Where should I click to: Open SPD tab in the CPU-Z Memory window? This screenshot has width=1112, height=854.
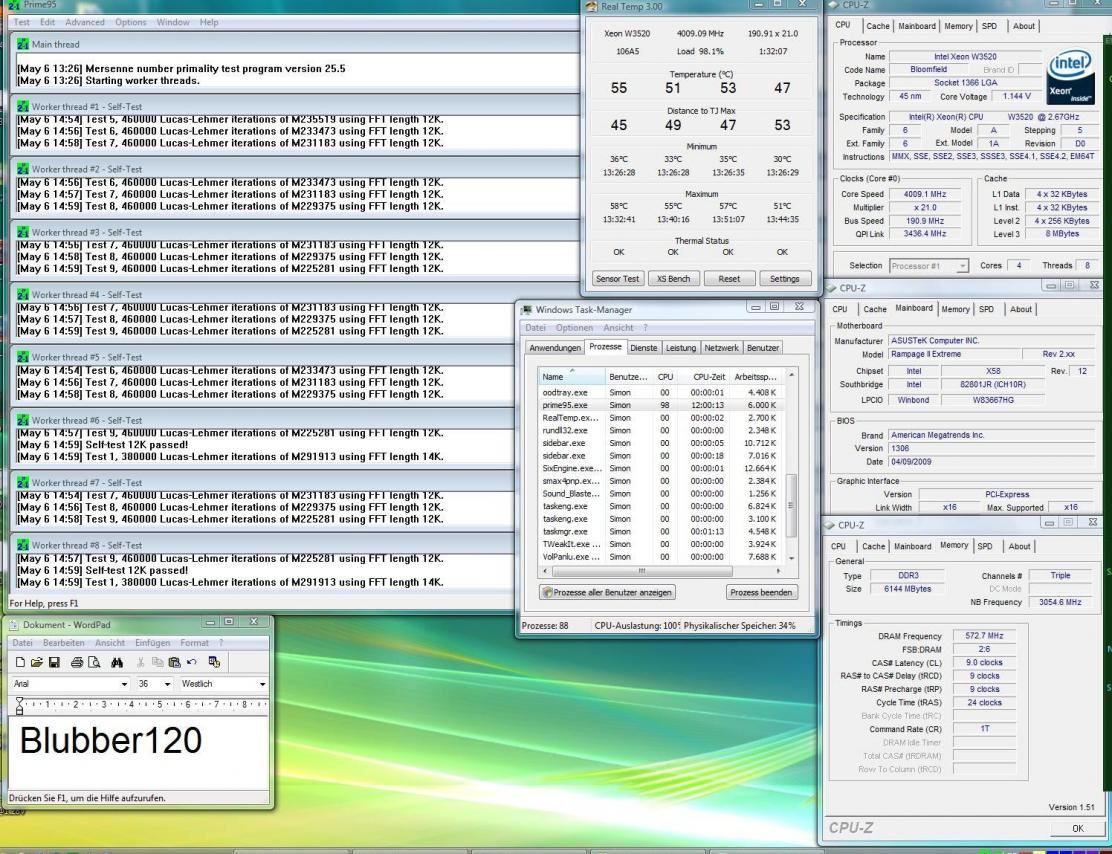click(x=984, y=546)
